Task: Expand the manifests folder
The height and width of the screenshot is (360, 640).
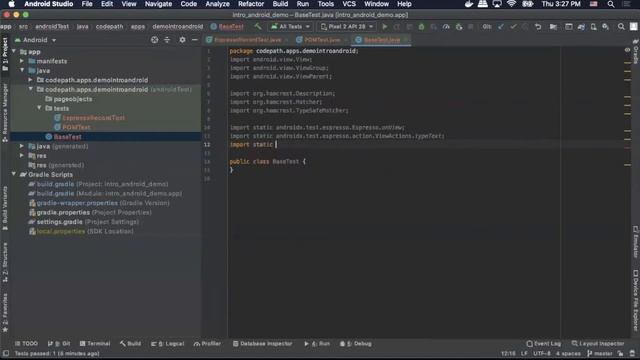Action: pyautogui.click(x=22, y=61)
